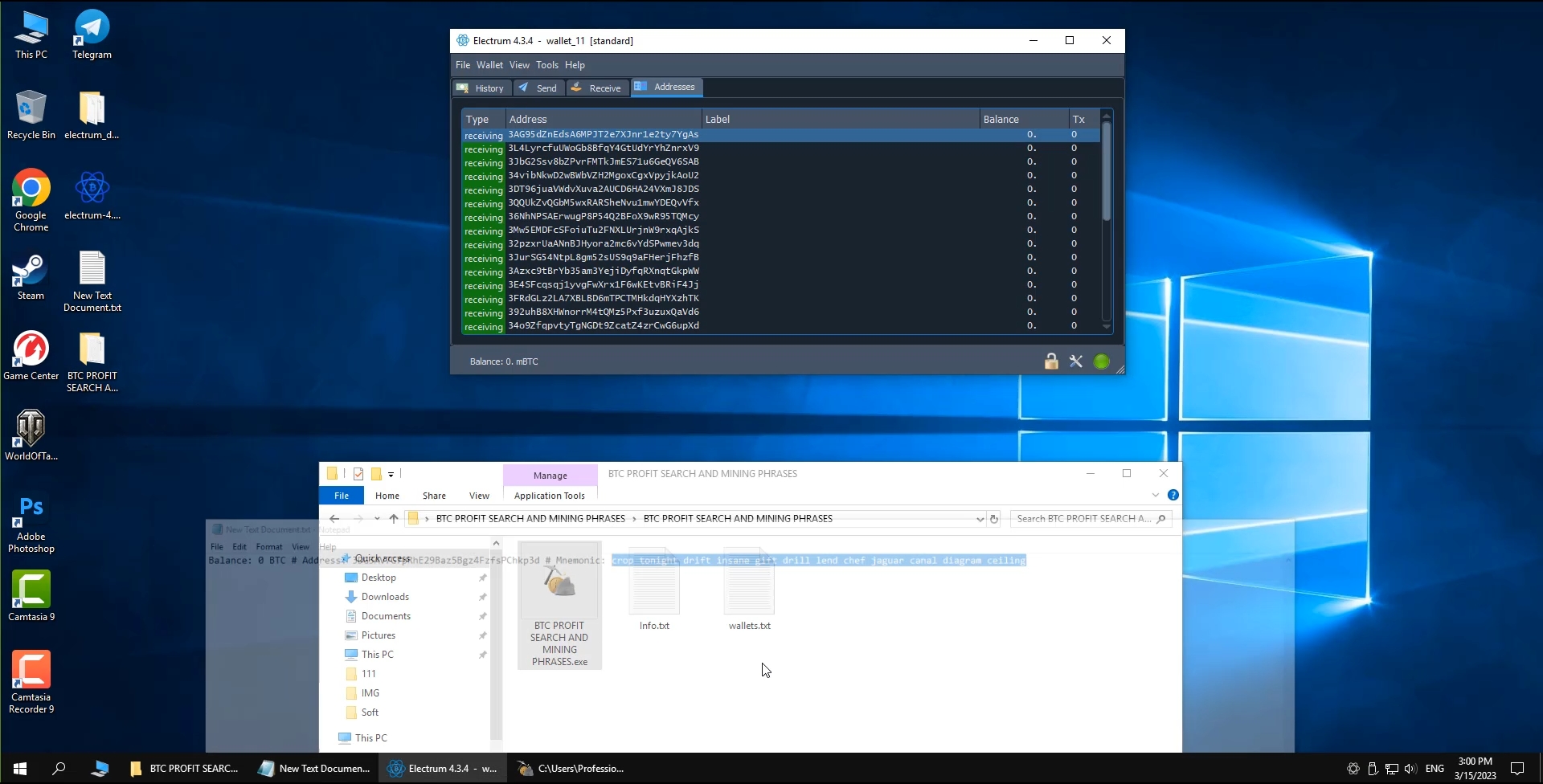
Task: Go up one folder level in Explorer
Action: 394,519
